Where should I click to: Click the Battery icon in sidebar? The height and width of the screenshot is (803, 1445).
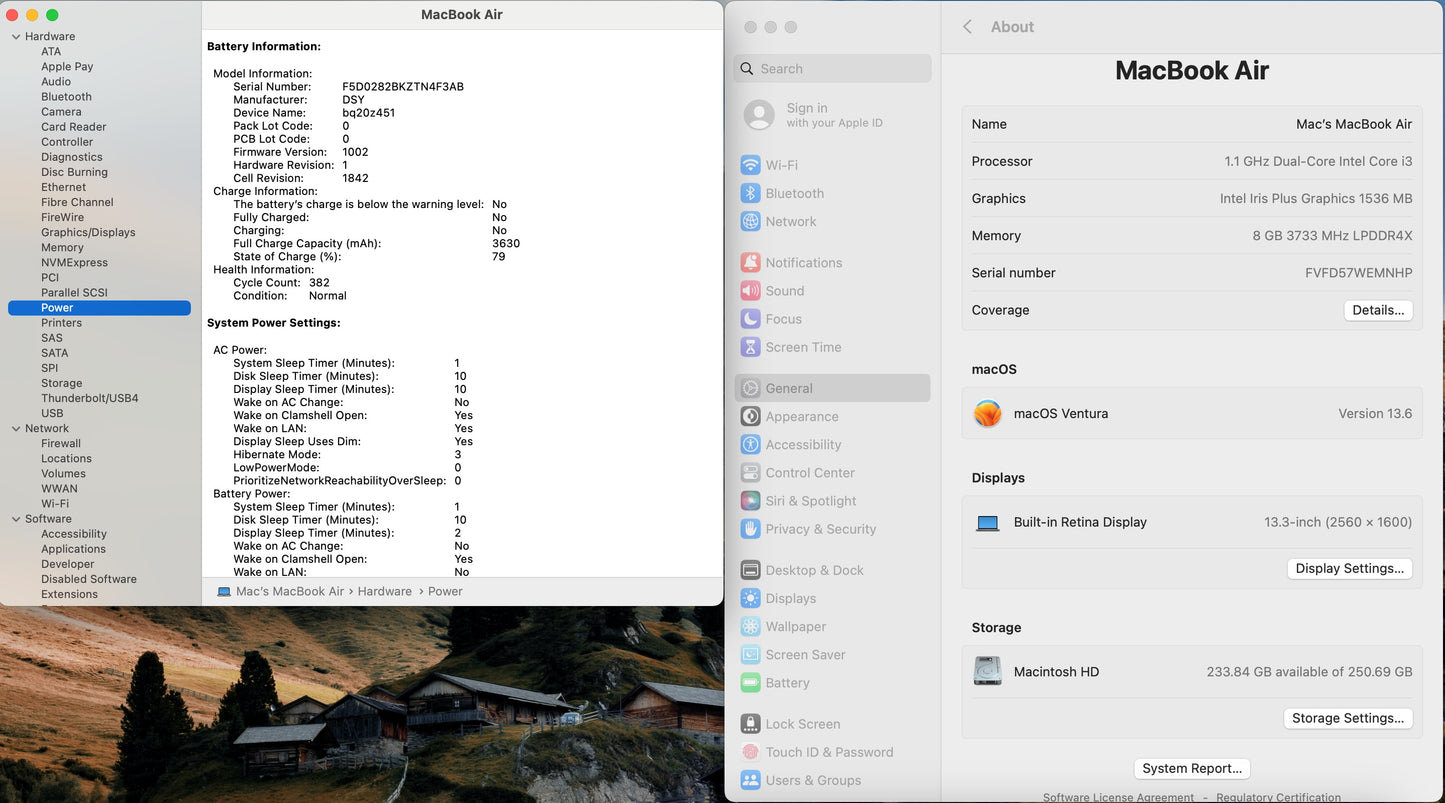pos(750,683)
